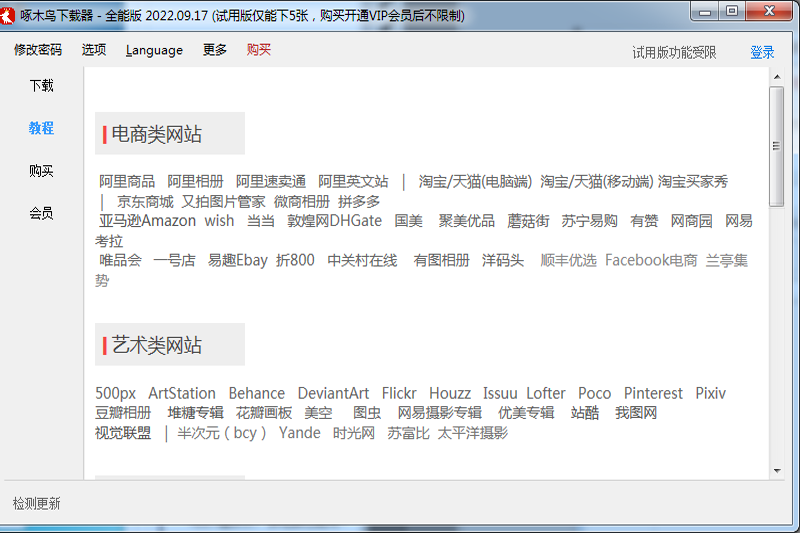The image size is (800, 533).
Task: Click the ArtStation link
Action: click(x=182, y=393)
